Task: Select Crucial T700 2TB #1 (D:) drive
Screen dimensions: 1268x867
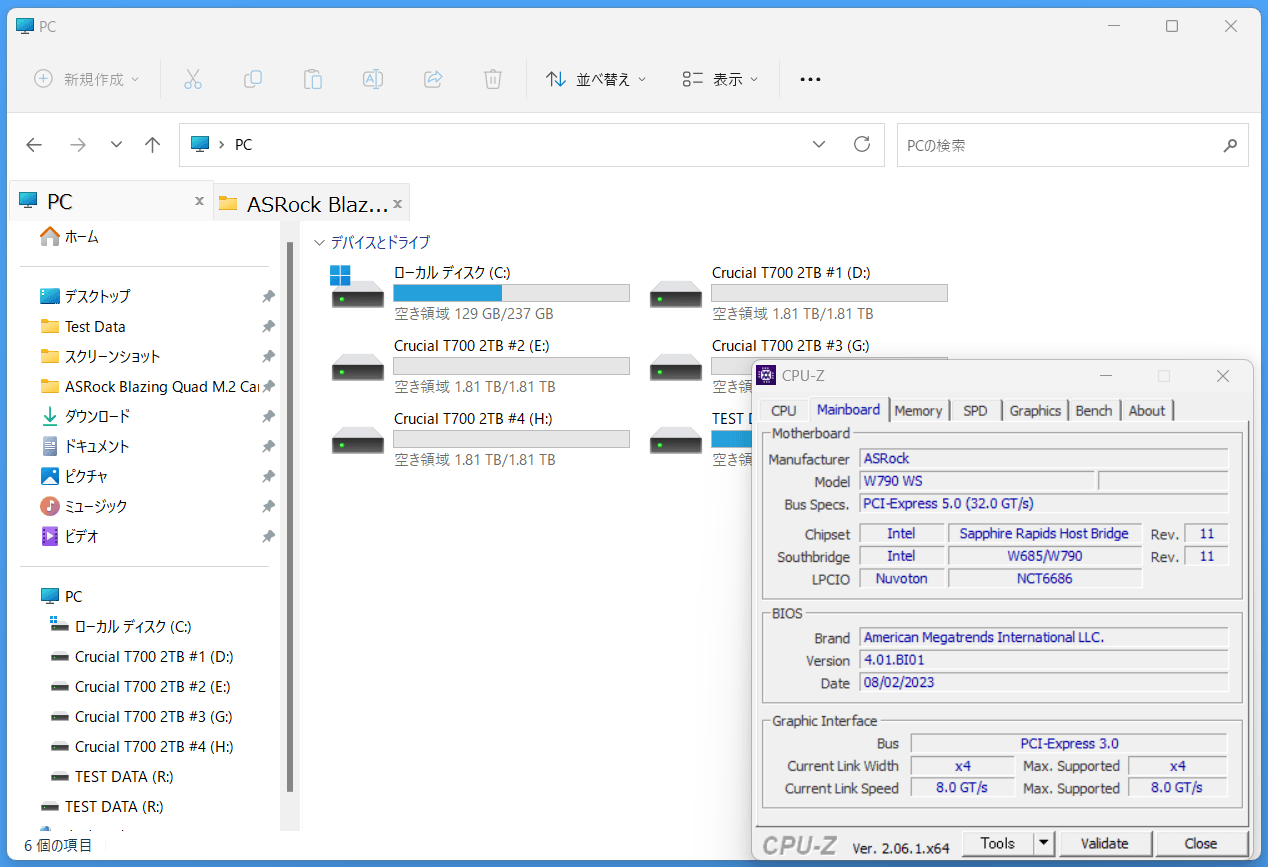Action: pyautogui.click(x=675, y=294)
